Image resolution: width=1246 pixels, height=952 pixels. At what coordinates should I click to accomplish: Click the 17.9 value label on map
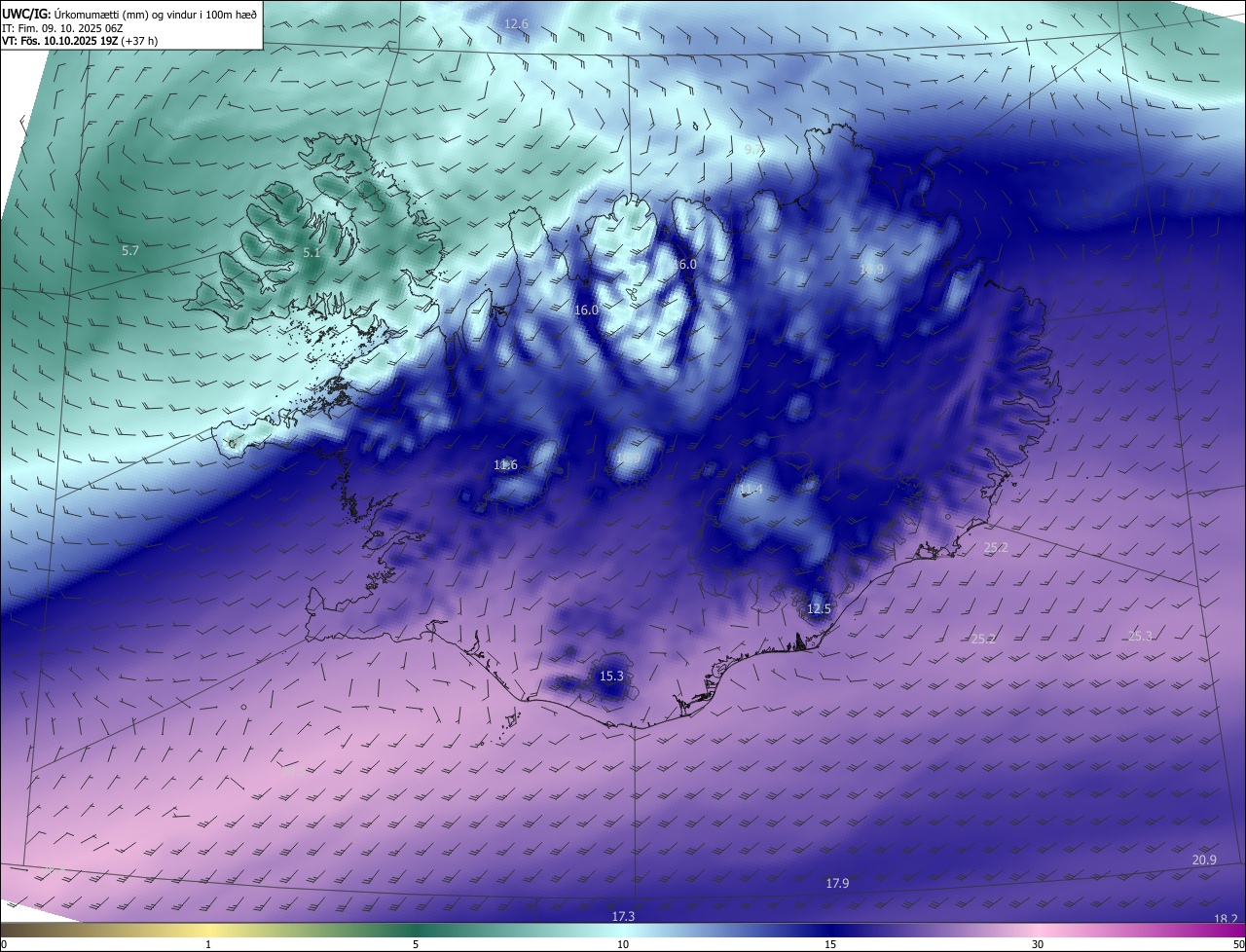837,884
